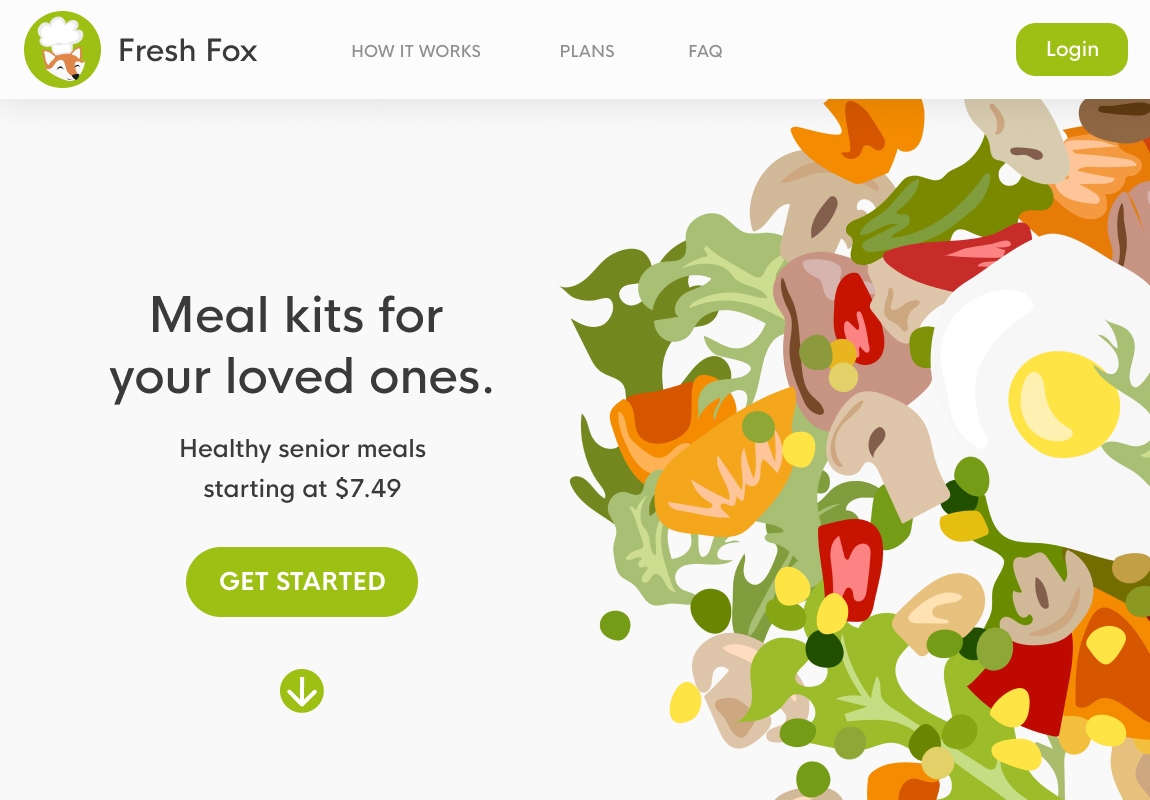Click the 'Meal kits for your loved ones' headline
This screenshot has width=1150, height=800.
[301, 345]
